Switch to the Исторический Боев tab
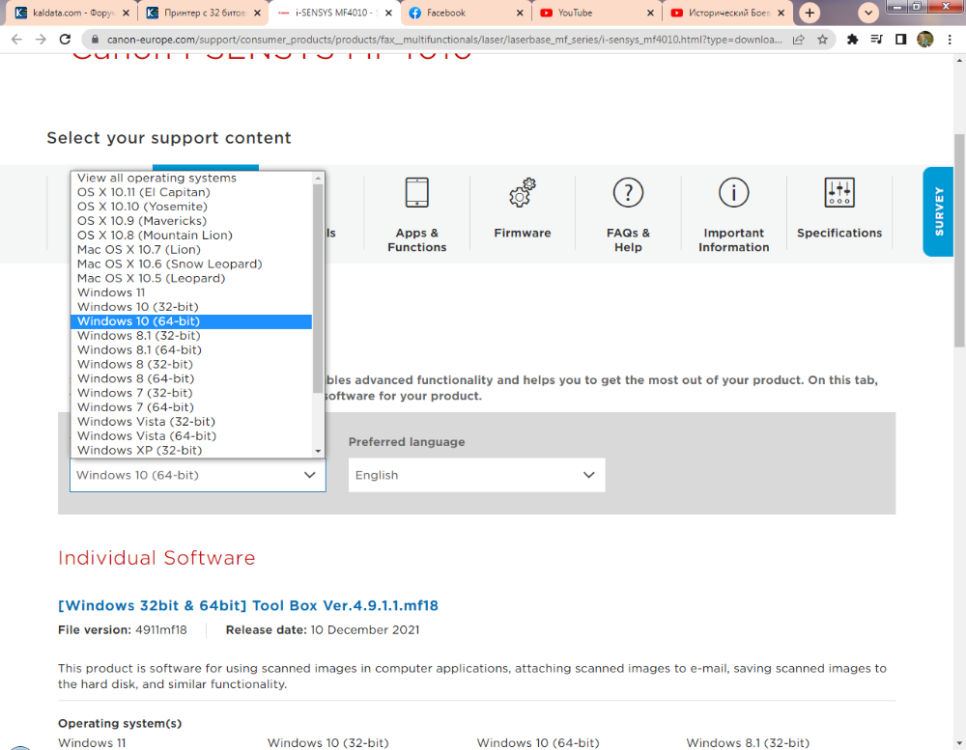 coord(727,12)
